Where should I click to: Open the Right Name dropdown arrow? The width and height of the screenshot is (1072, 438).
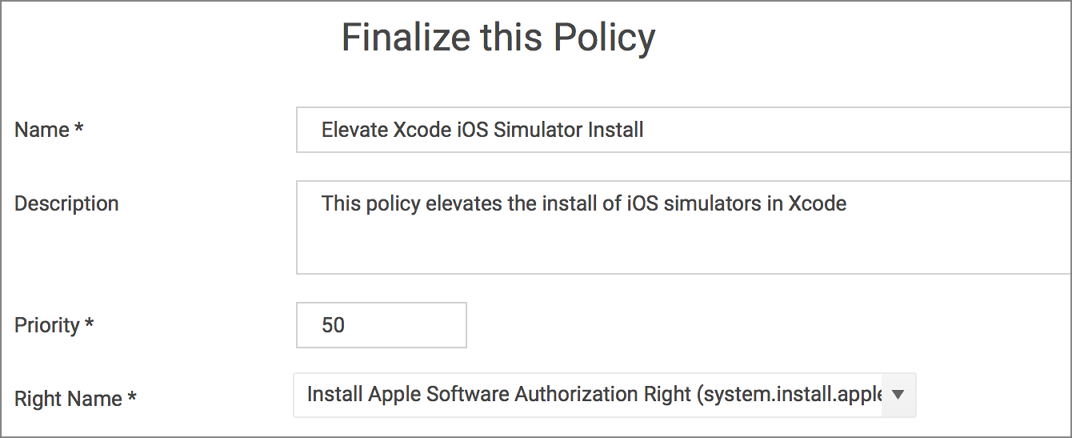(898, 395)
